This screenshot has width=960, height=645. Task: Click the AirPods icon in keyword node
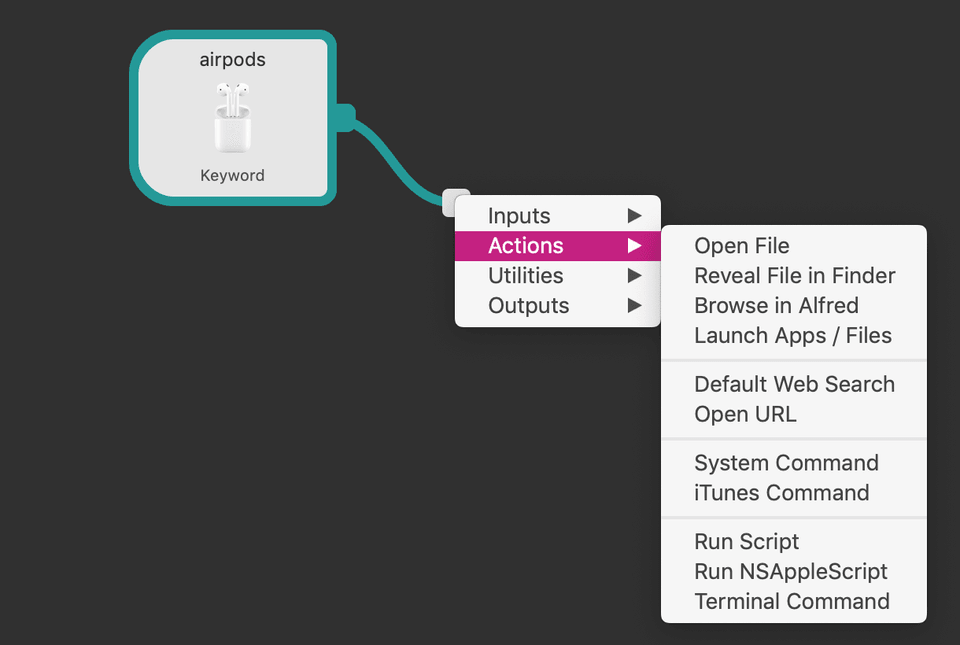click(232, 118)
